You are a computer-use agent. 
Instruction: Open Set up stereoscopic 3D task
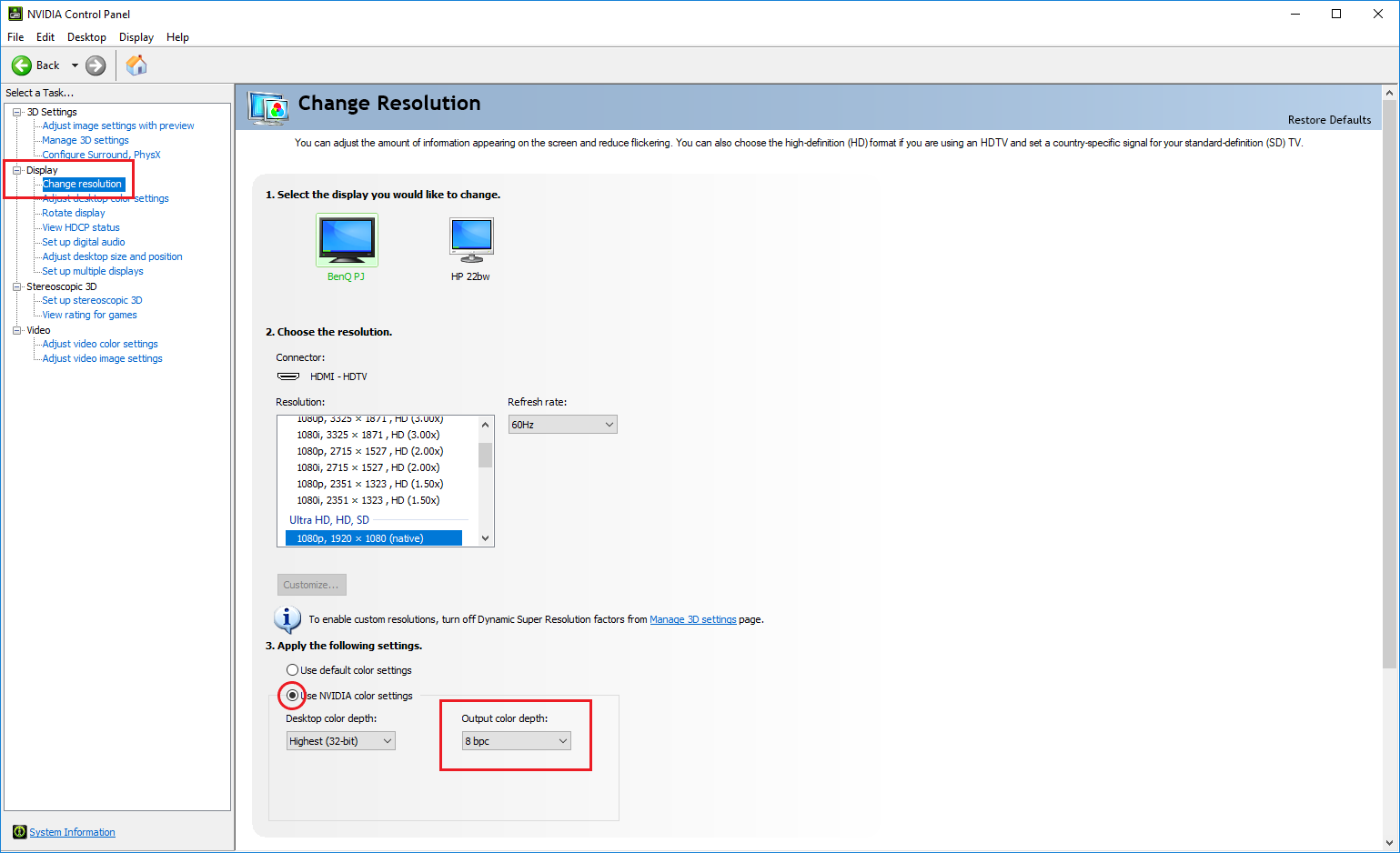[x=93, y=300]
